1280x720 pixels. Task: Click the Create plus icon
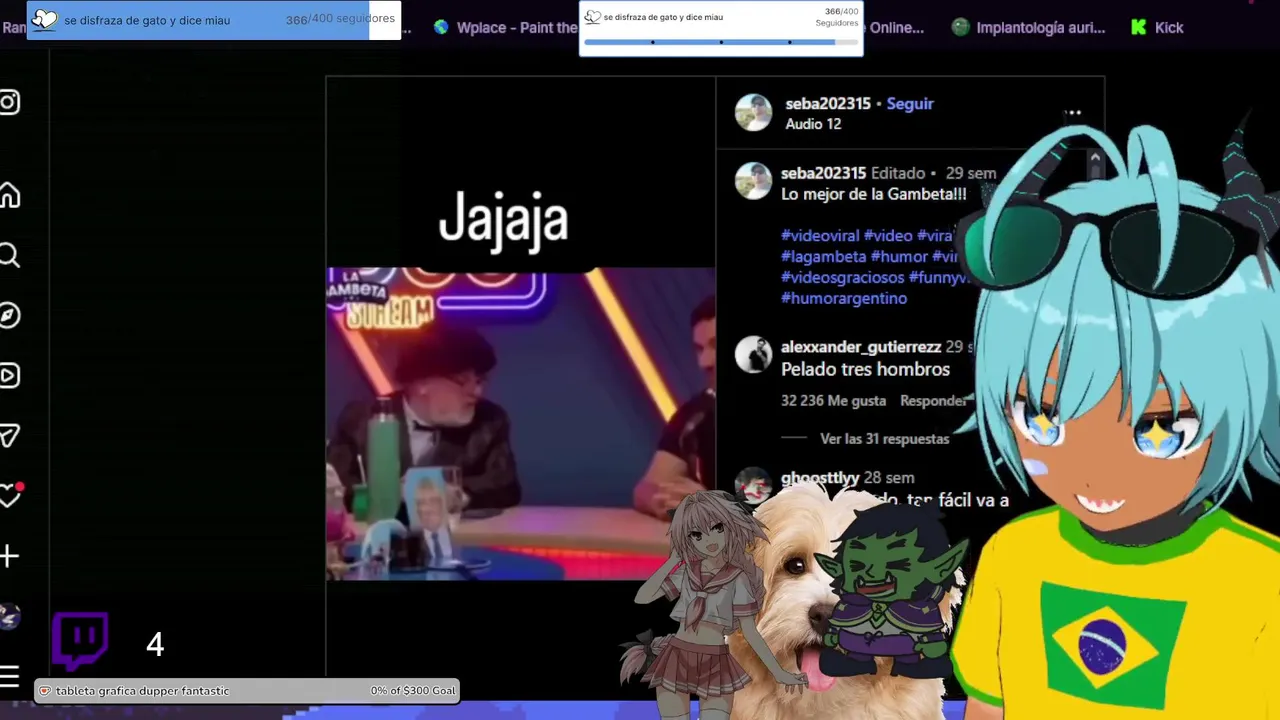[9, 556]
